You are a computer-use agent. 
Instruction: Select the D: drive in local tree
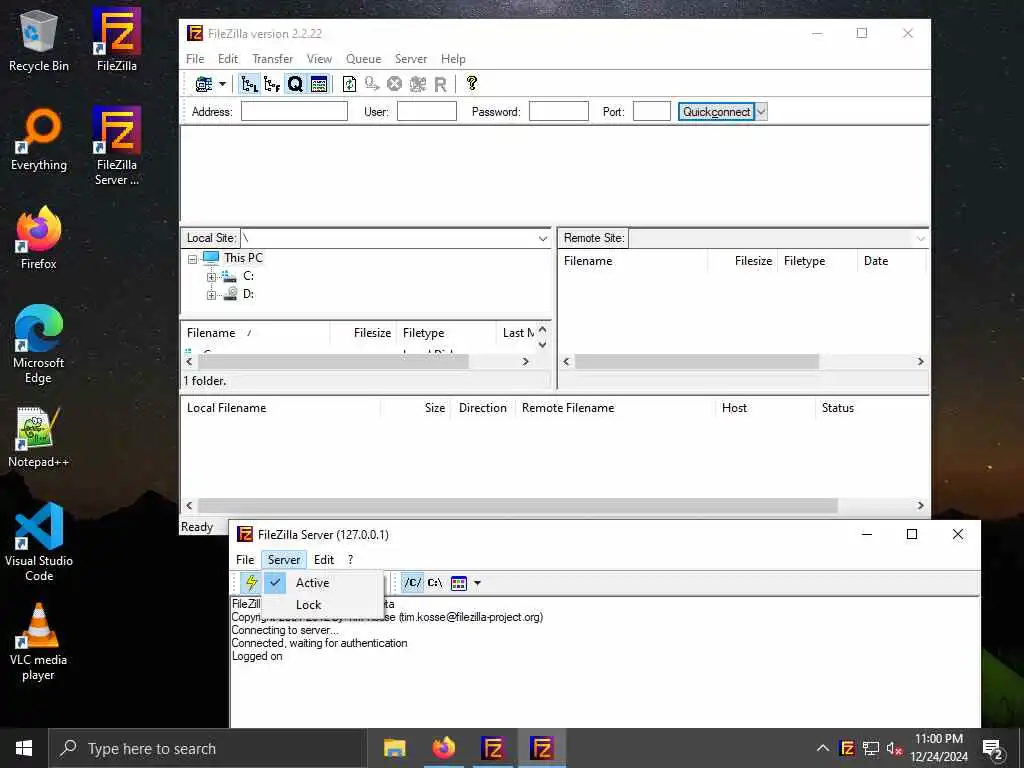tap(248, 294)
